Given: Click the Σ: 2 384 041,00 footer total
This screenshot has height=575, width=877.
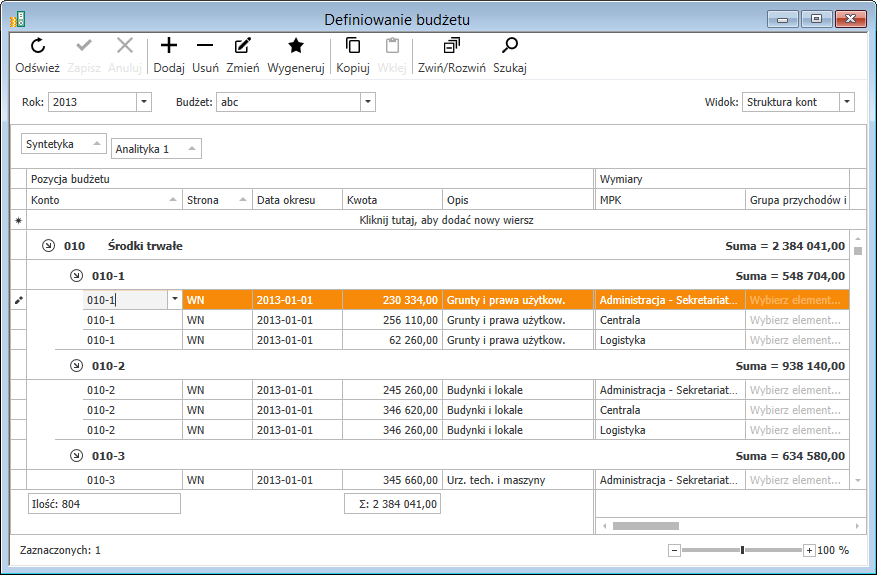Looking at the screenshot, I should [x=393, y=504].
